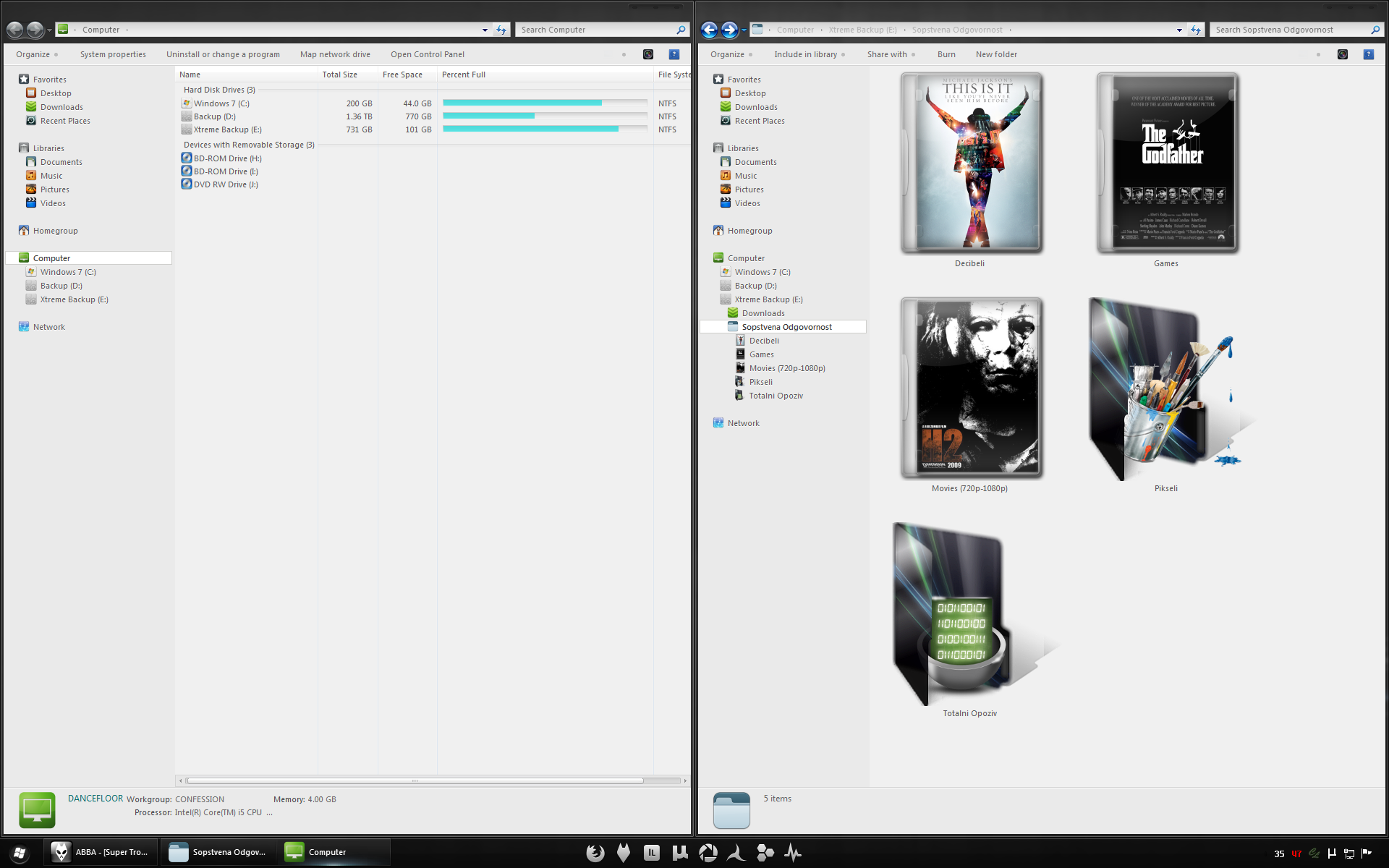
Task: Click Open Control Panel
Action: coord(428,54)
